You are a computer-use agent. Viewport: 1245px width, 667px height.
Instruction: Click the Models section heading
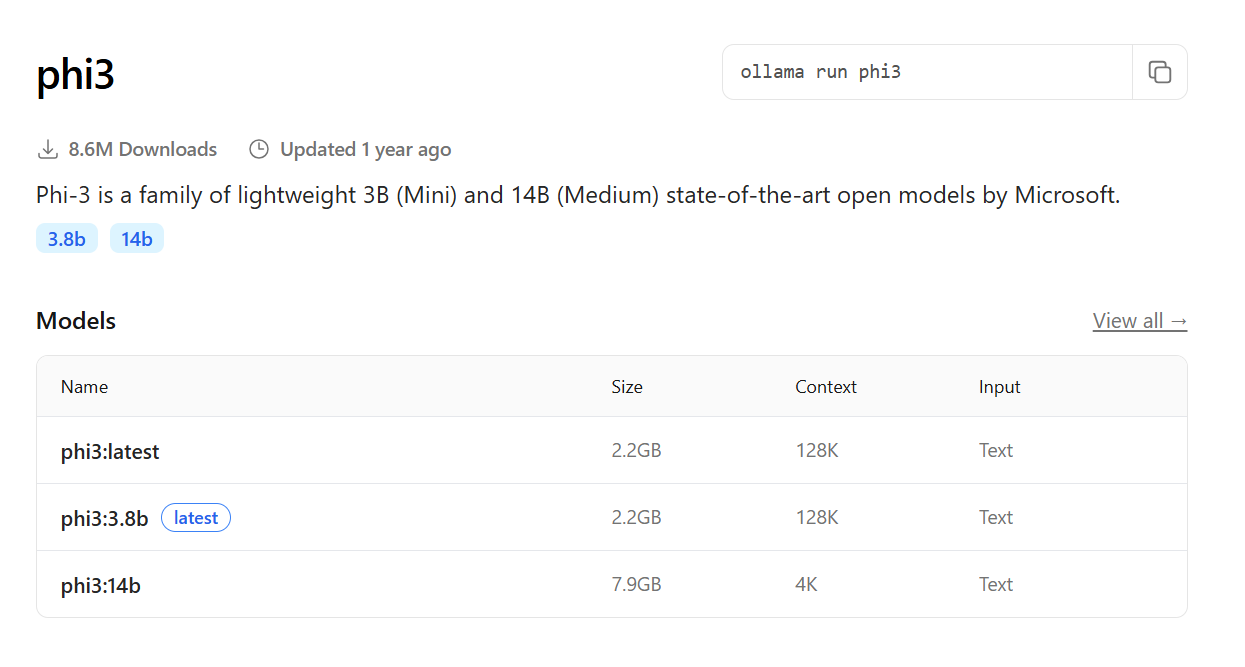(76, 321)
